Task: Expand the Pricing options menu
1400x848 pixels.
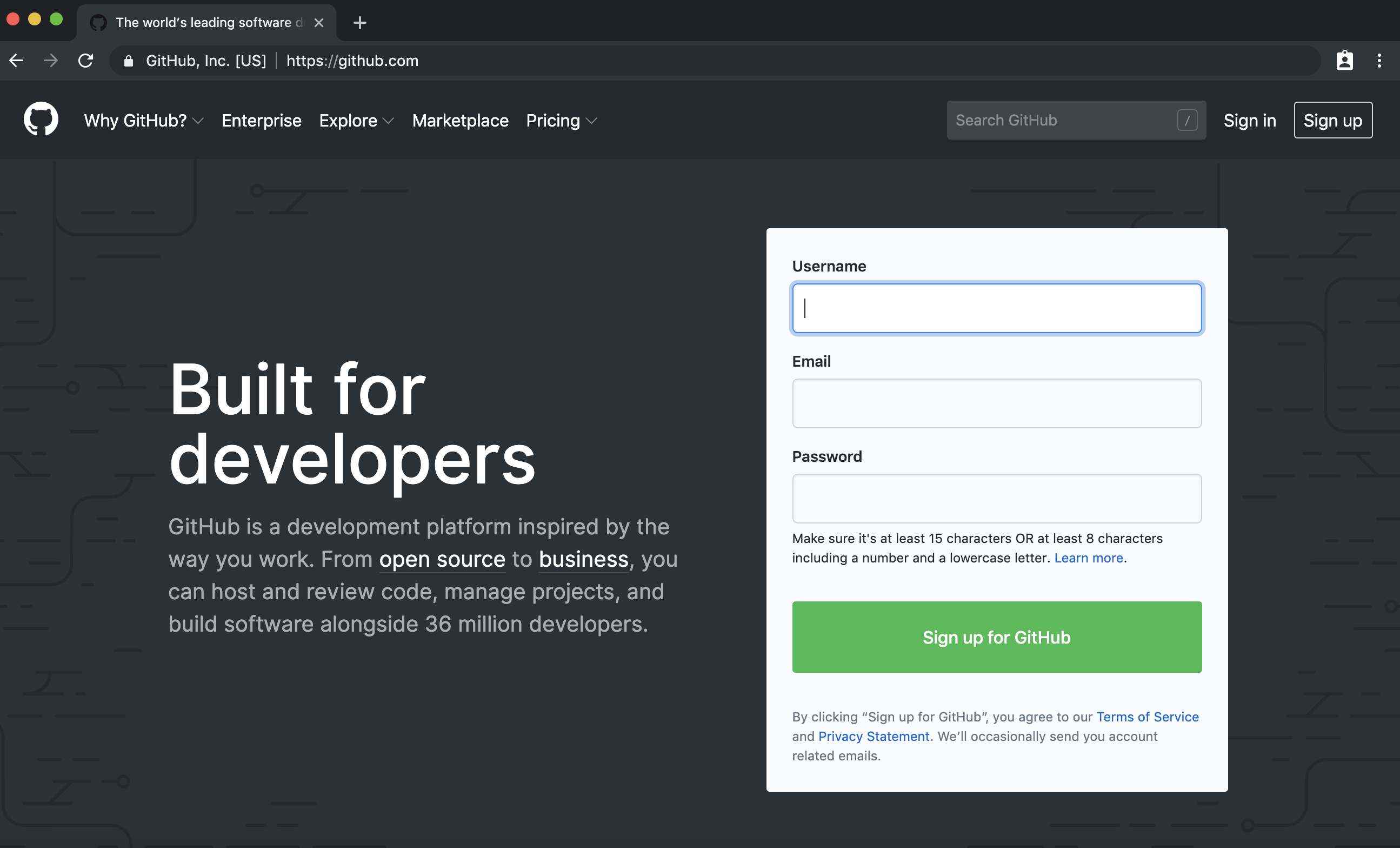Action: point(562,120)
